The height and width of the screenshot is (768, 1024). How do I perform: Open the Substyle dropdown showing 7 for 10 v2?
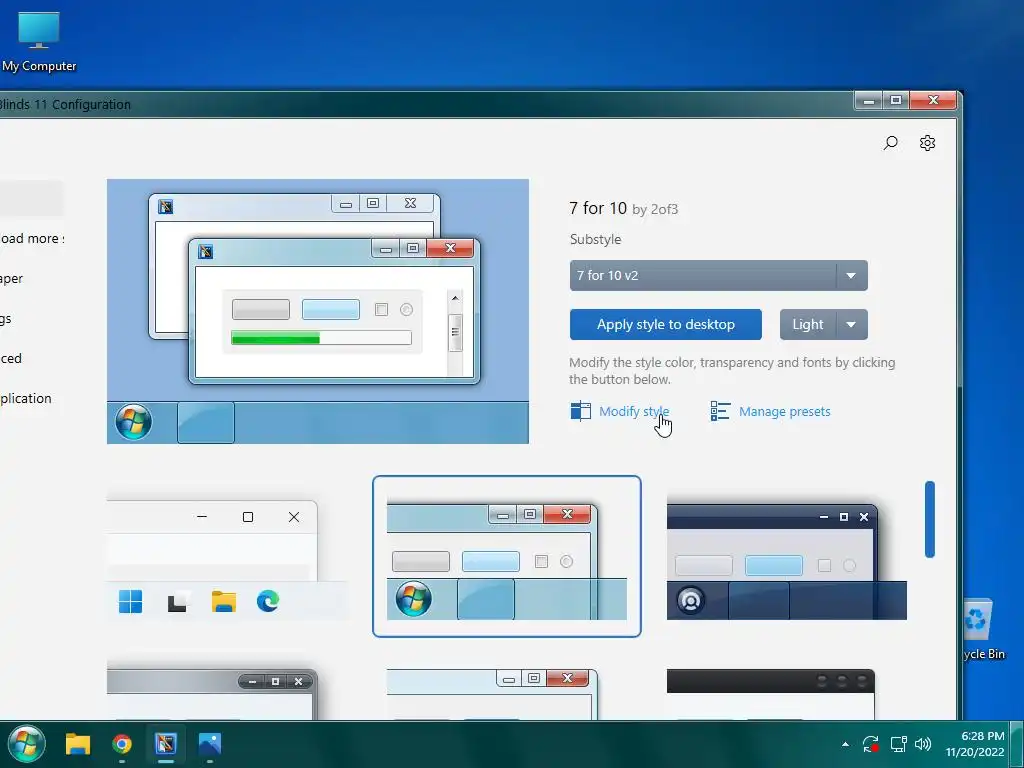(718, 276)
